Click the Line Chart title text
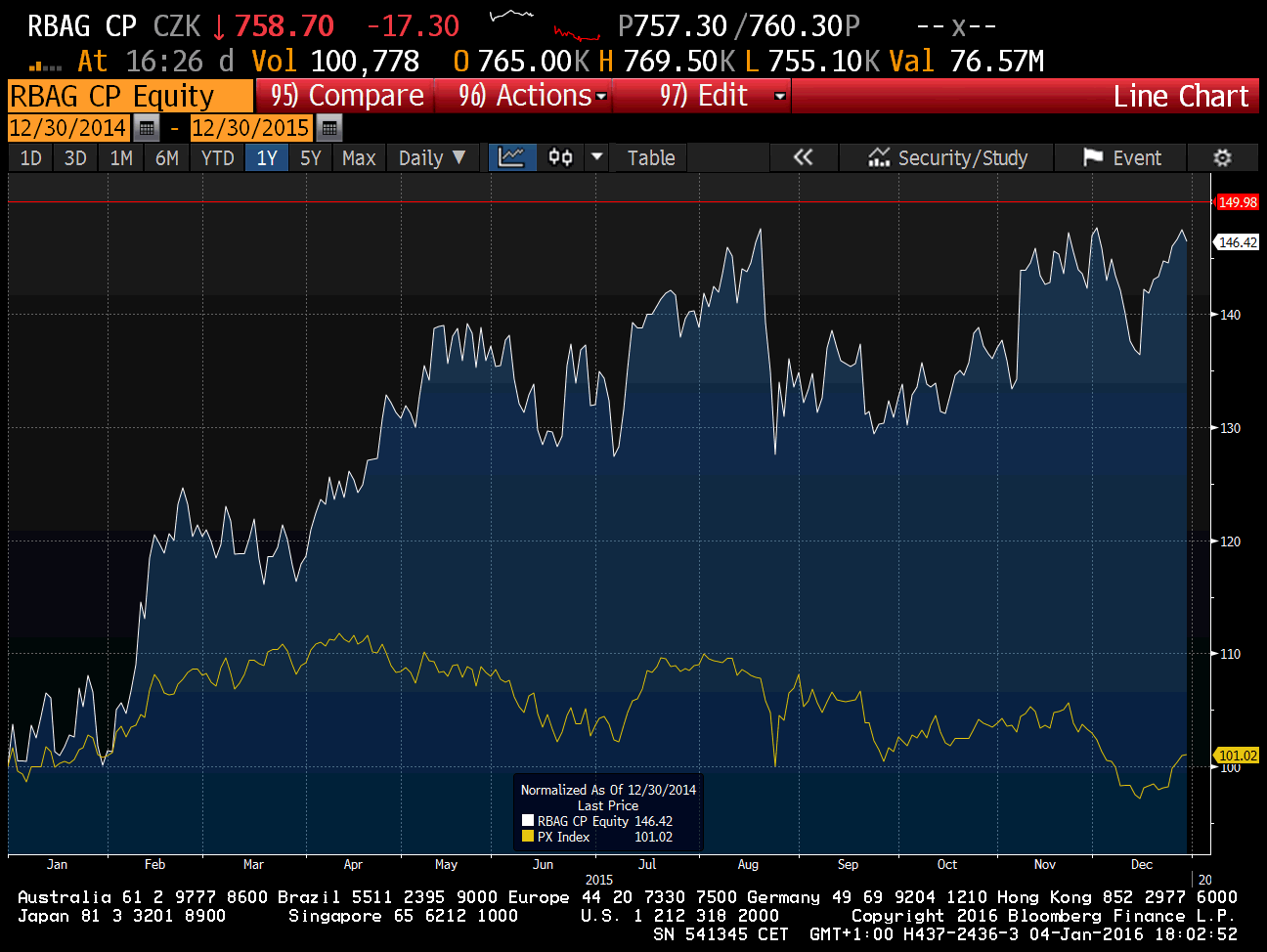Viewport: 1267px width, 952px height. (x=1181, y=96)
